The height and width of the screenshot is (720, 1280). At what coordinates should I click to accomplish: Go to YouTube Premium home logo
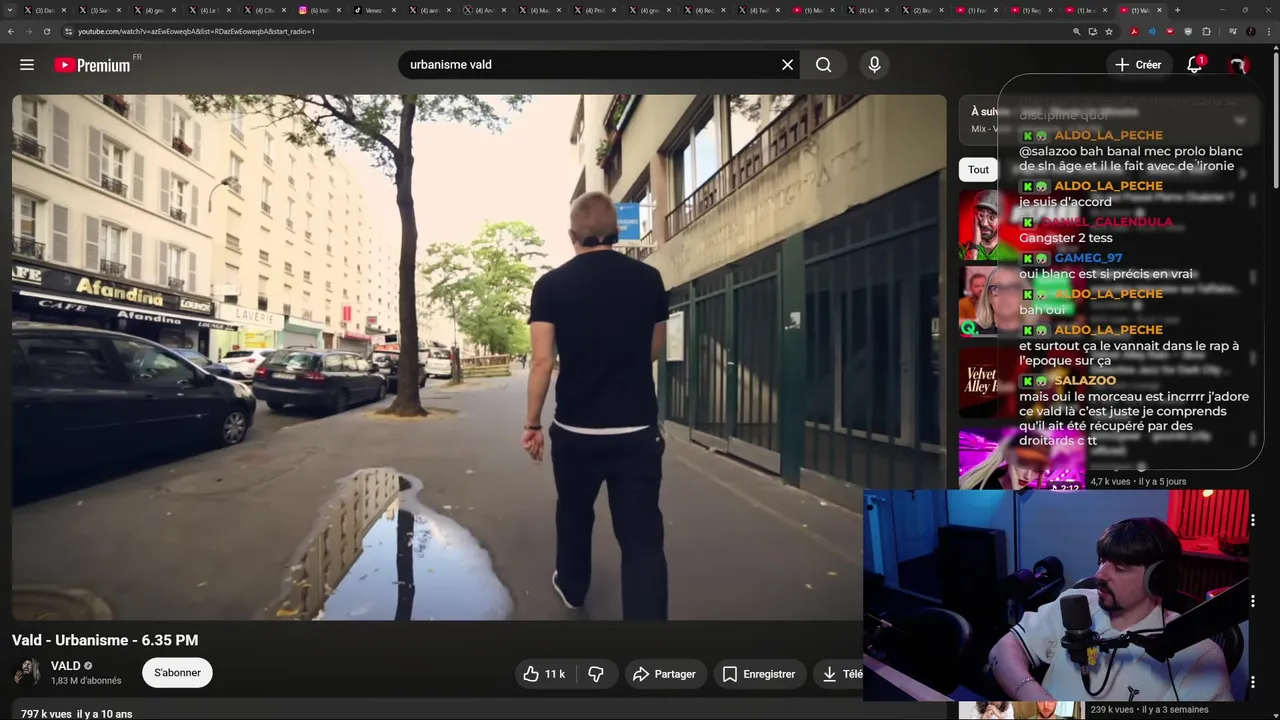coord(92,65)
